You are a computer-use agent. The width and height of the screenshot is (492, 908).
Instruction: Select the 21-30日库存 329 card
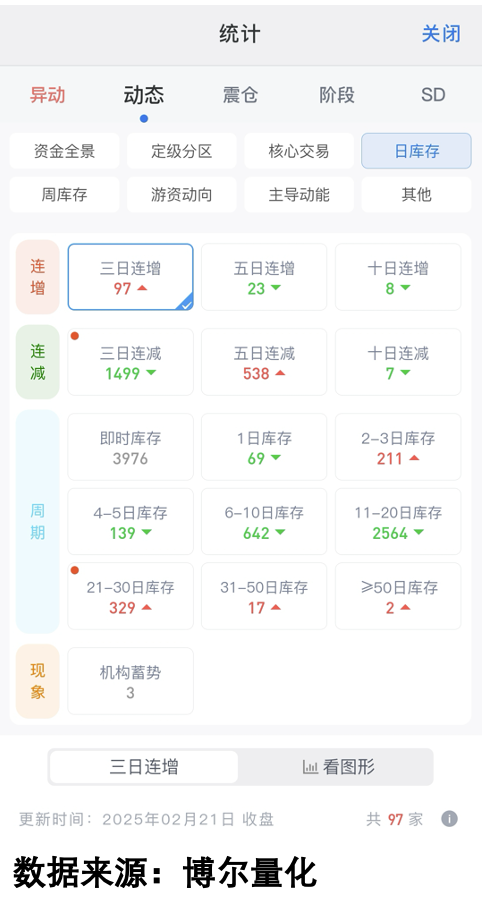click(131, 596)
